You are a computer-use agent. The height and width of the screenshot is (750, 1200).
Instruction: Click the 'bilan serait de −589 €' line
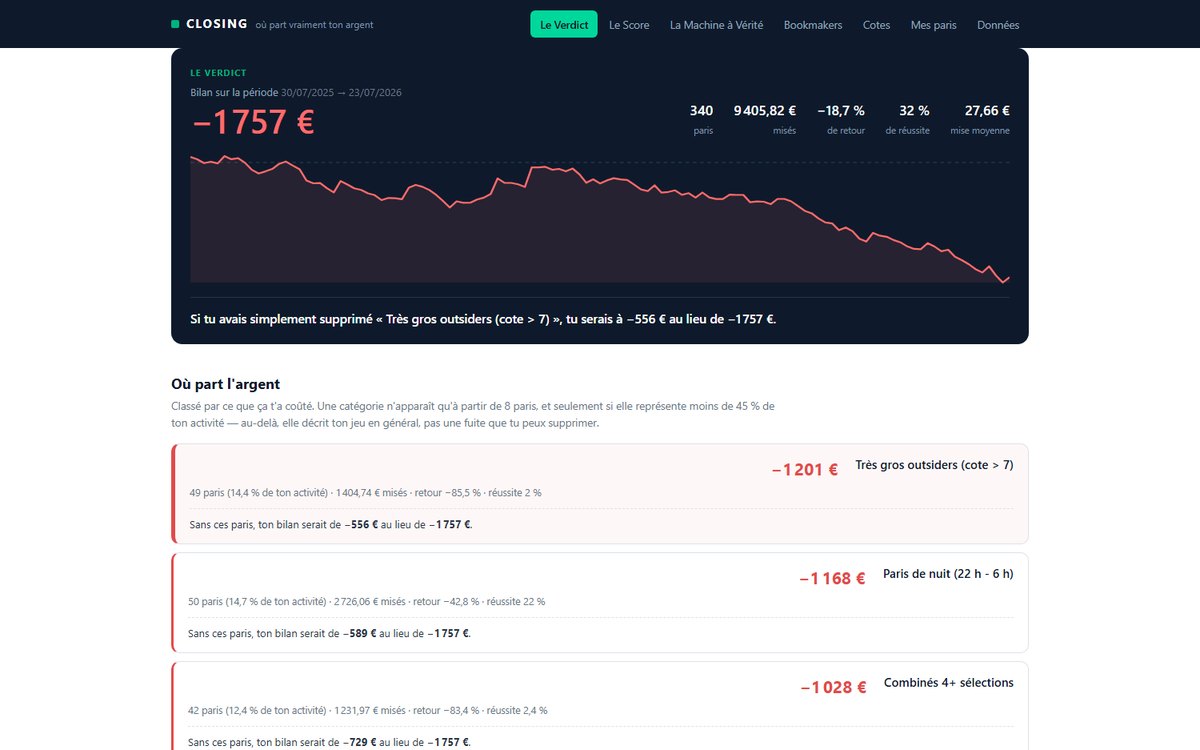(330, 633)
